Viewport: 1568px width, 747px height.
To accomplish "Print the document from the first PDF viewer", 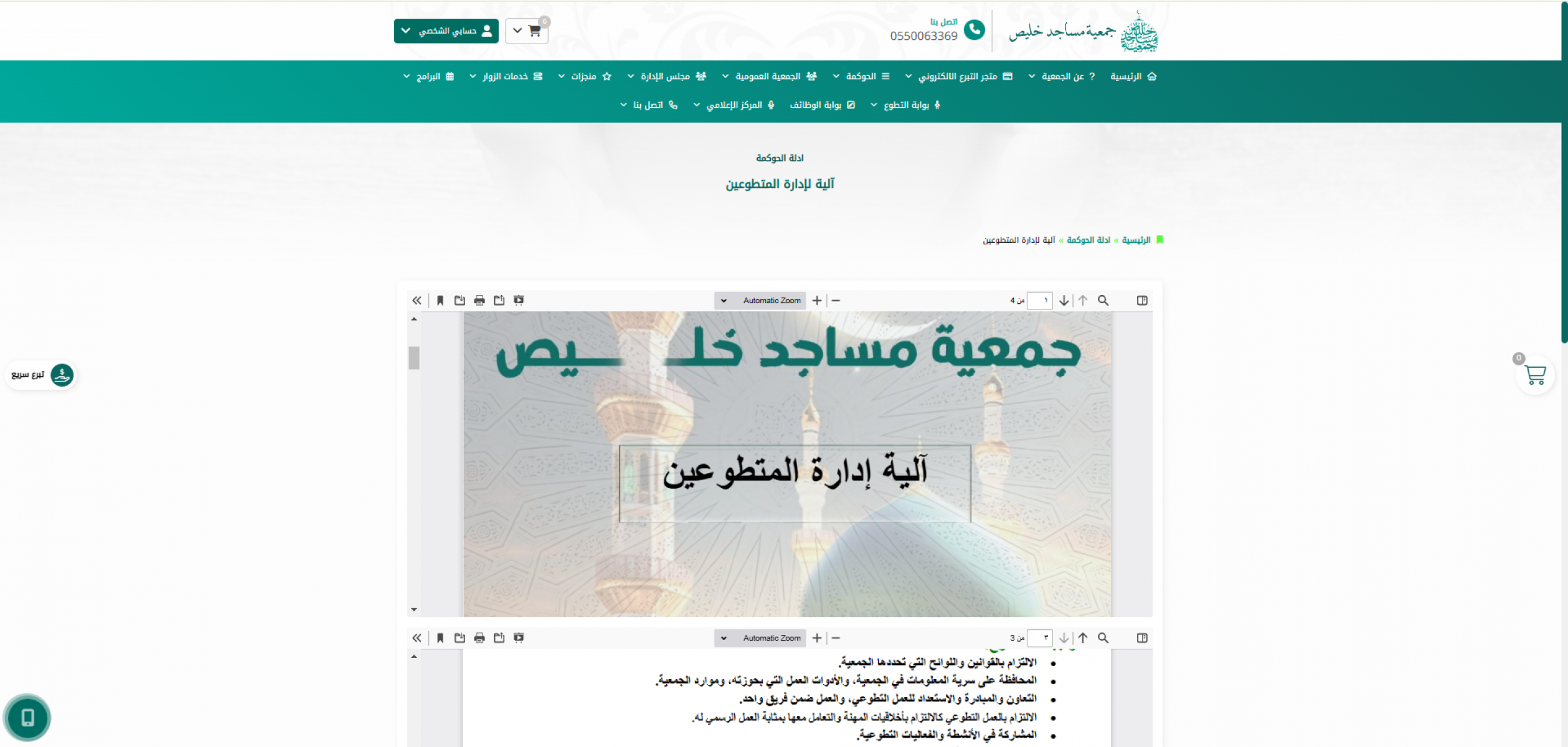I will [479, 301].
